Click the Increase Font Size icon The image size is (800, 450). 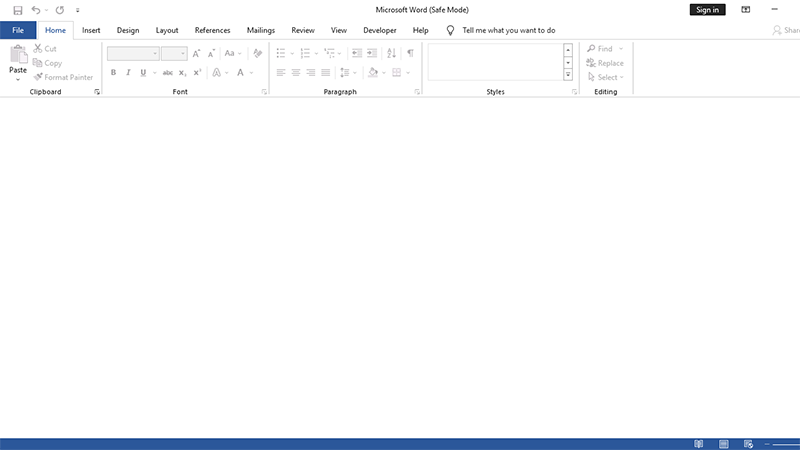pyautogui.click(x=197, y=53)
